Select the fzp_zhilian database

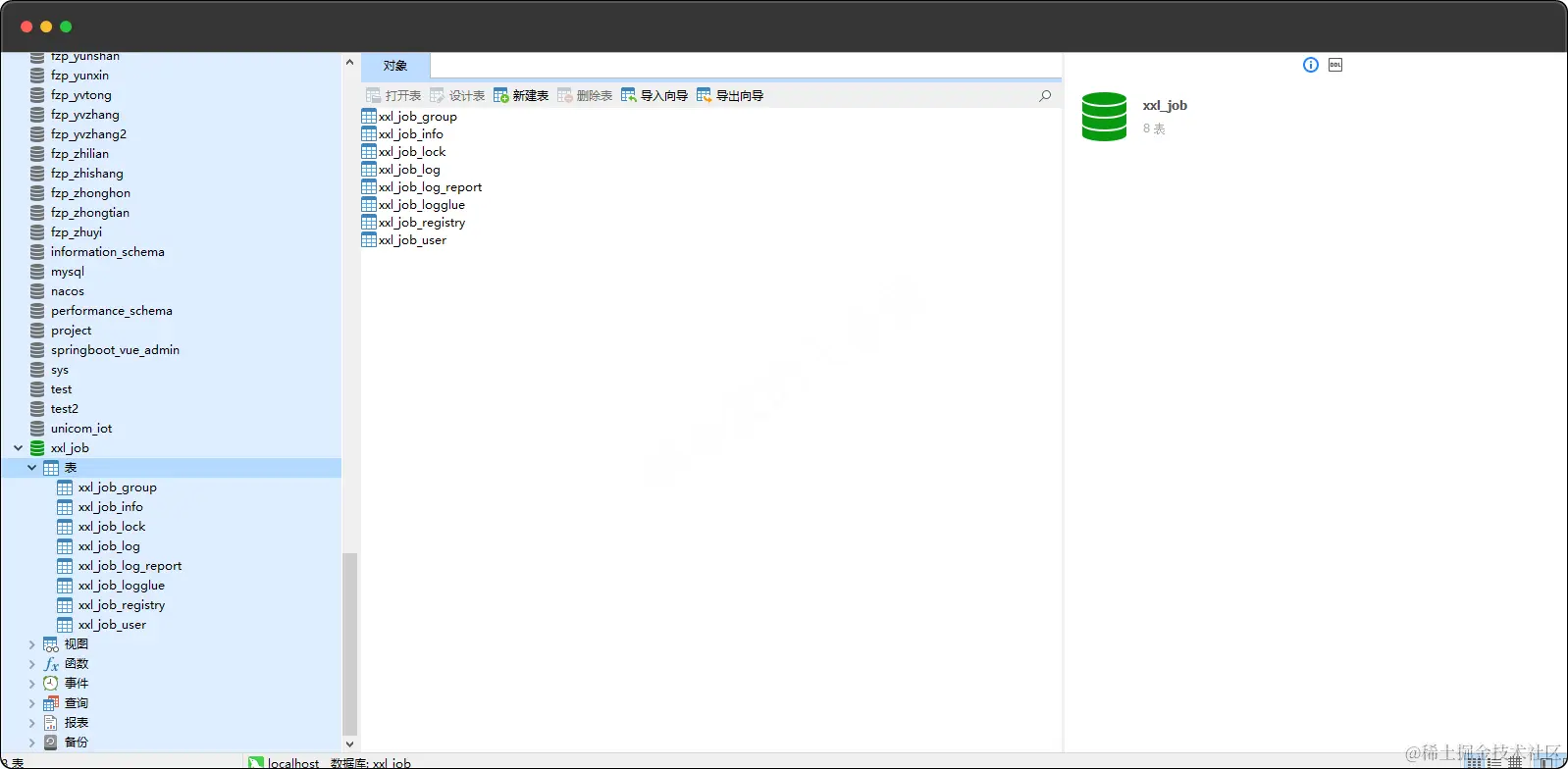coord(79,154)
